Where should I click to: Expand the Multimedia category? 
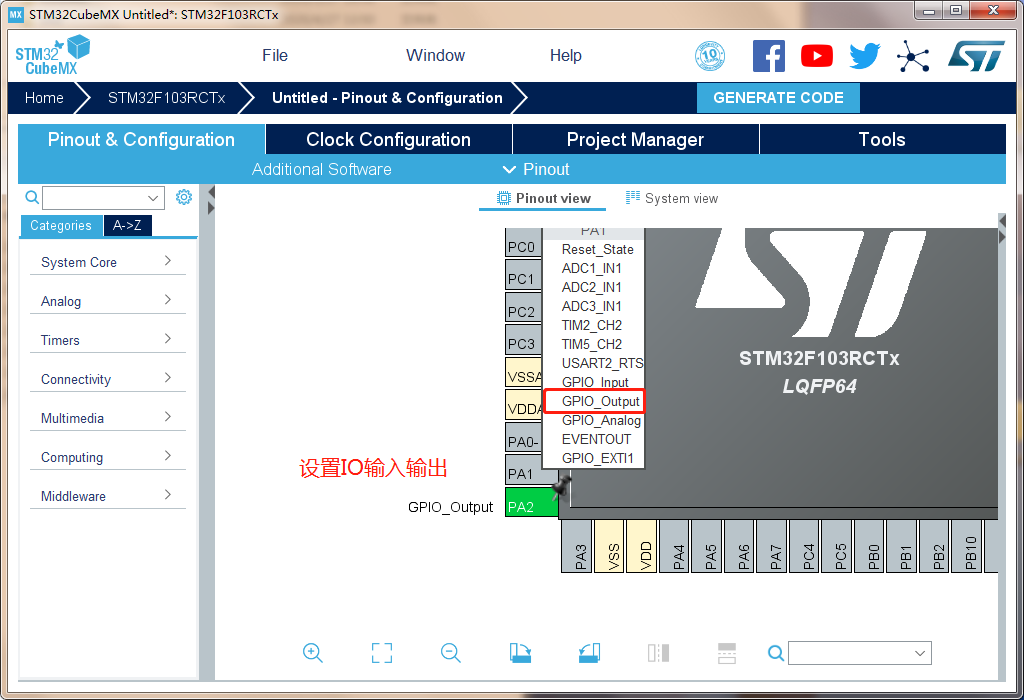(x=108, y=418)
